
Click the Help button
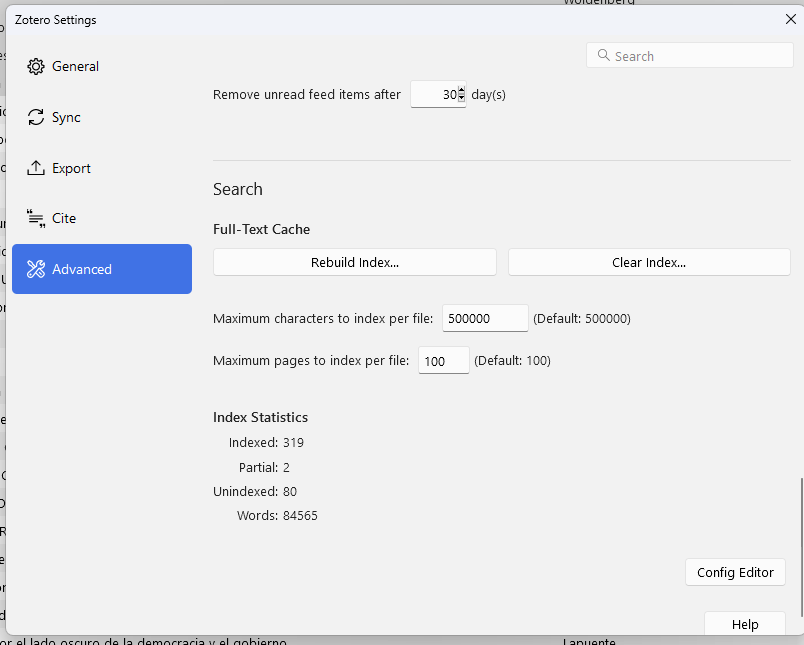click(745, 624)
